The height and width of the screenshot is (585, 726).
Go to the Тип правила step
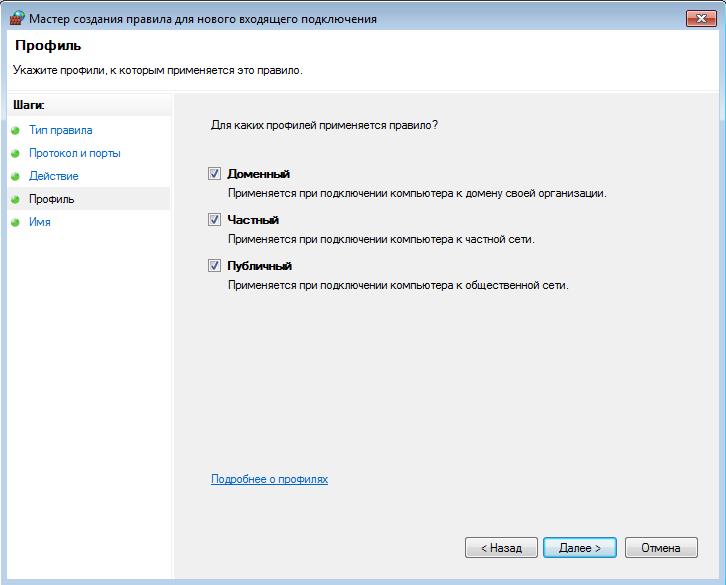[61, 130]
